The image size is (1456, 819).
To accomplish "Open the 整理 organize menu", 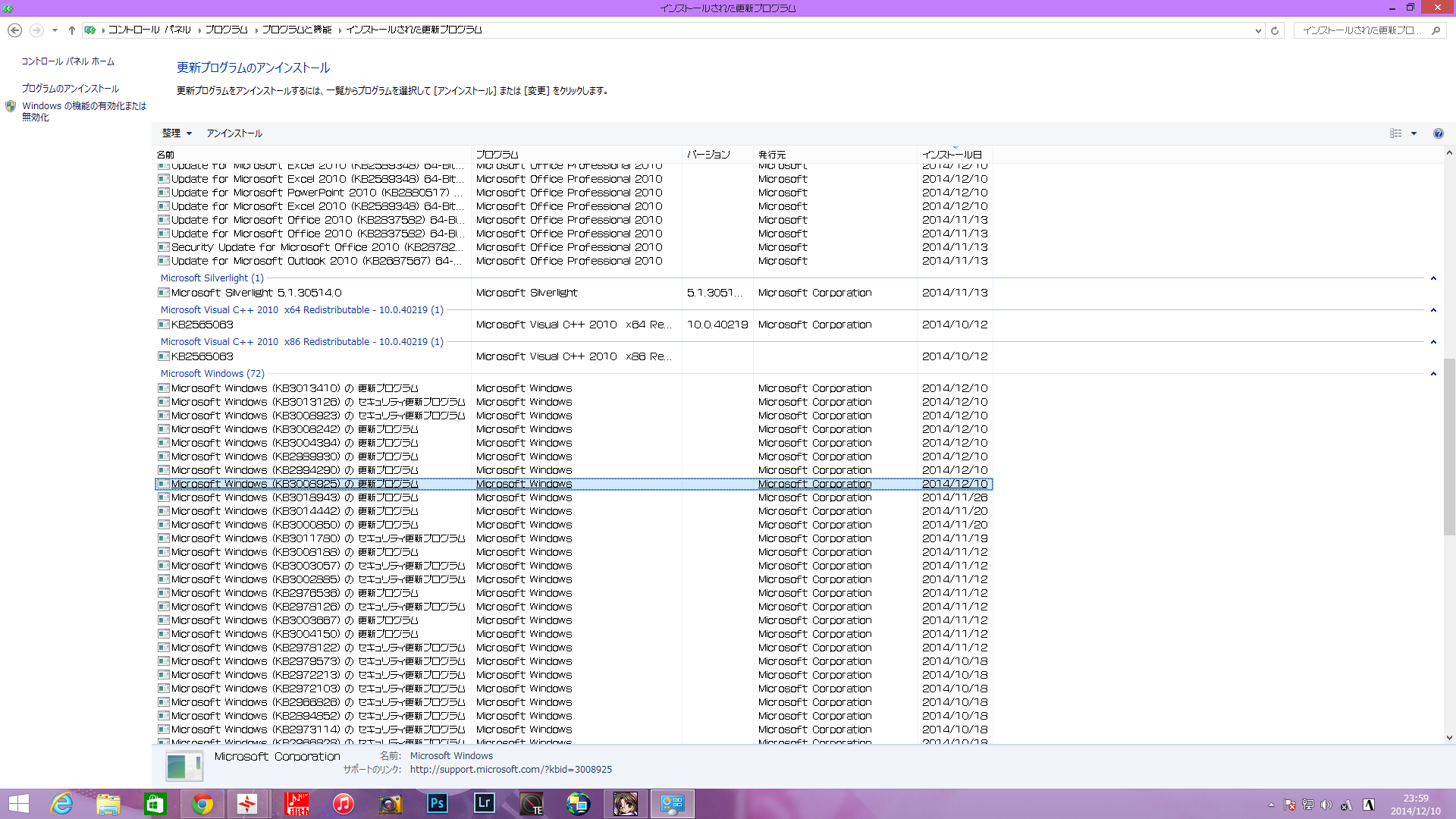I will tap(177, 133).
